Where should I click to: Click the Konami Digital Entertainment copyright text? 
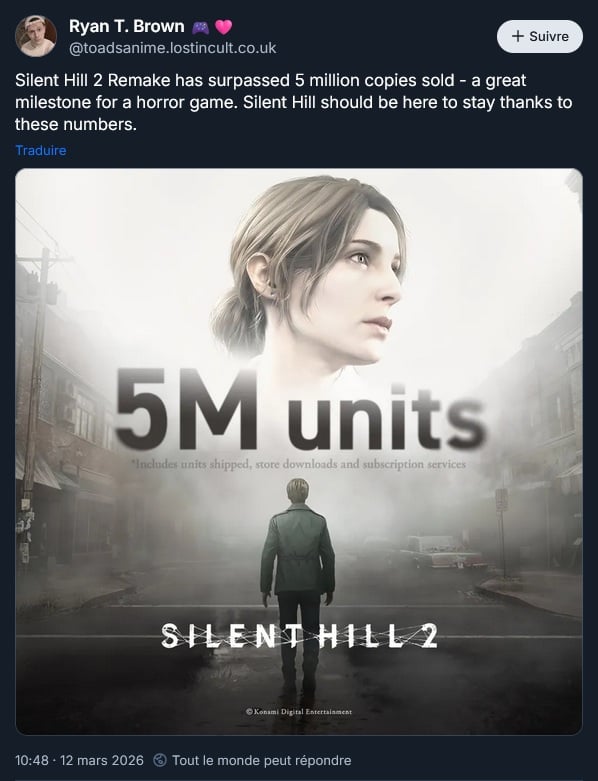(299, 712)
